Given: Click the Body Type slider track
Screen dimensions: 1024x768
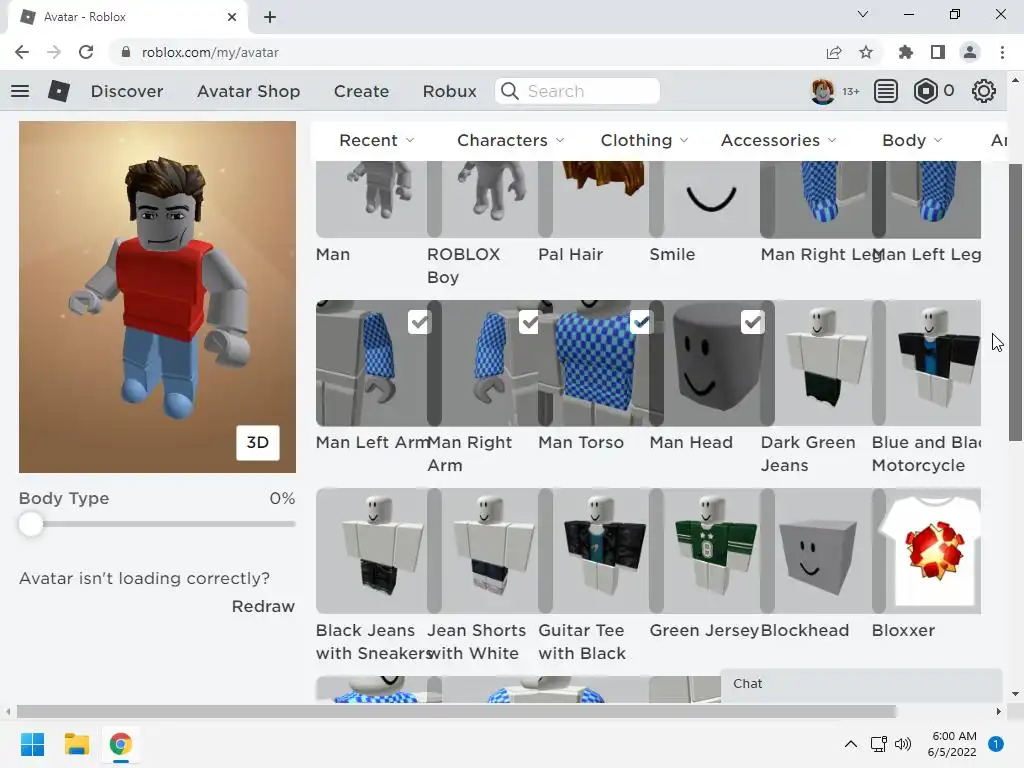Looking at the screenshot, I should click(x=157, y=524).
